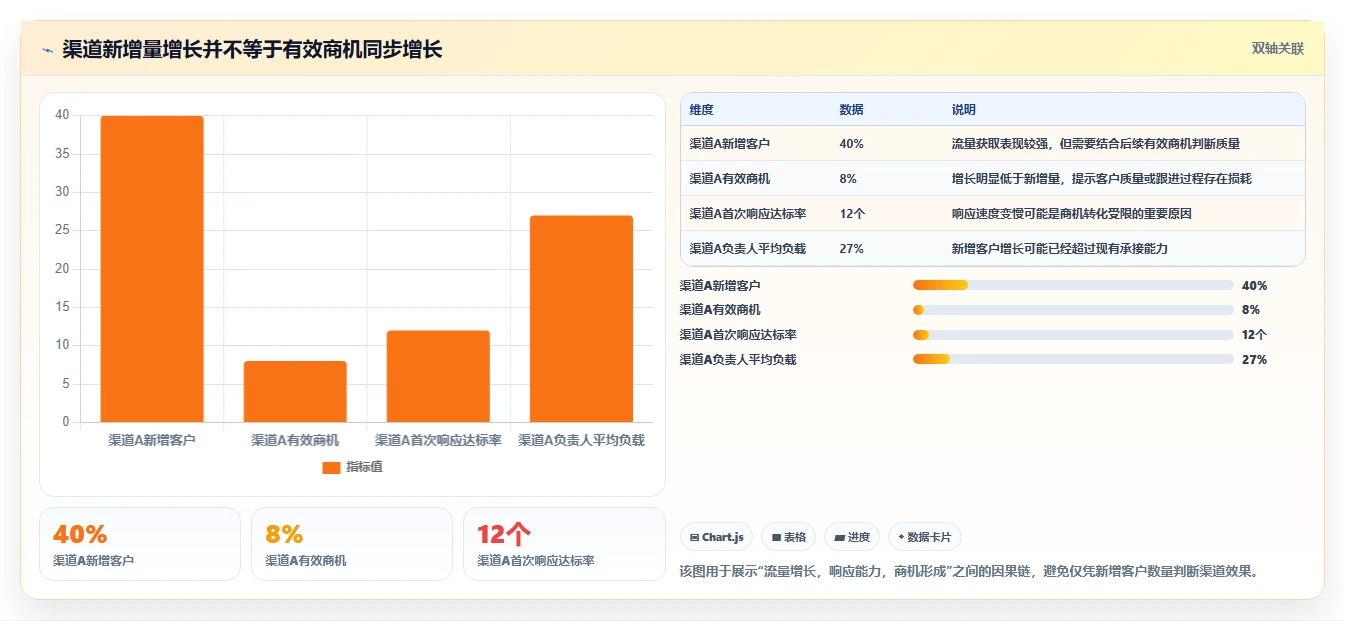Click the y-axis value 25

(62, 230)
